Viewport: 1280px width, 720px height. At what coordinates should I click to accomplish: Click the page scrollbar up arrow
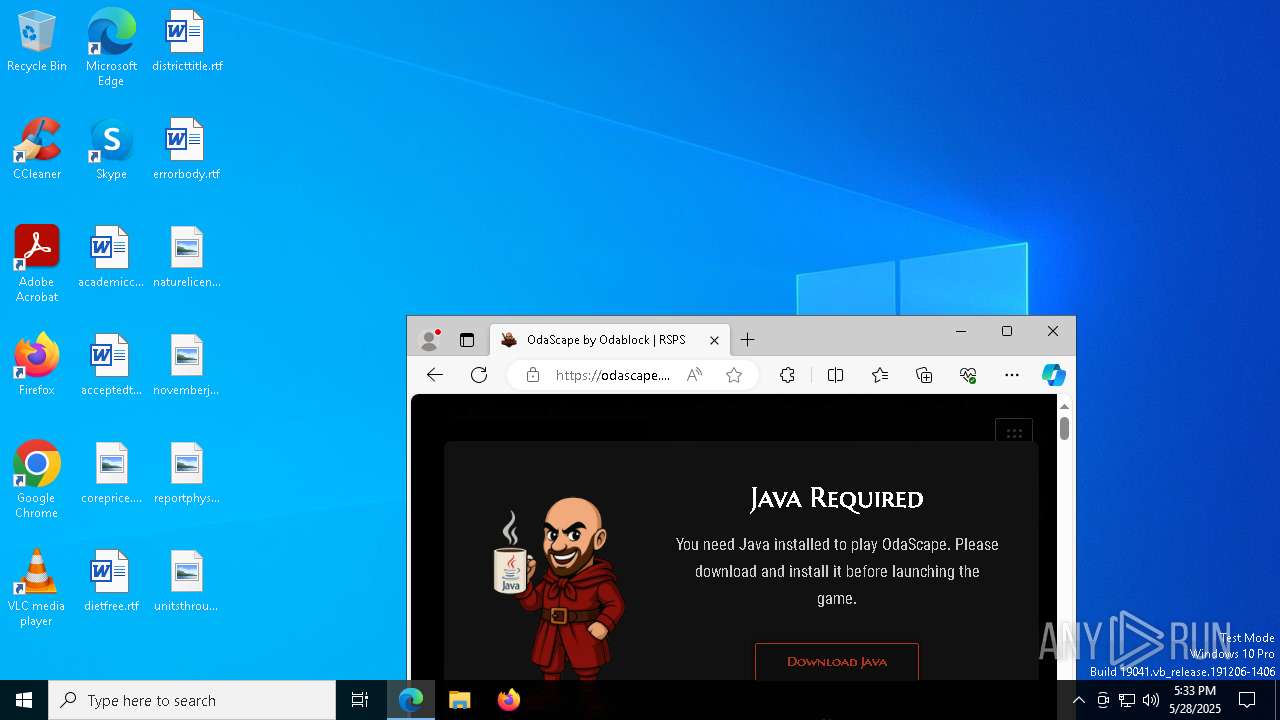1065,406
